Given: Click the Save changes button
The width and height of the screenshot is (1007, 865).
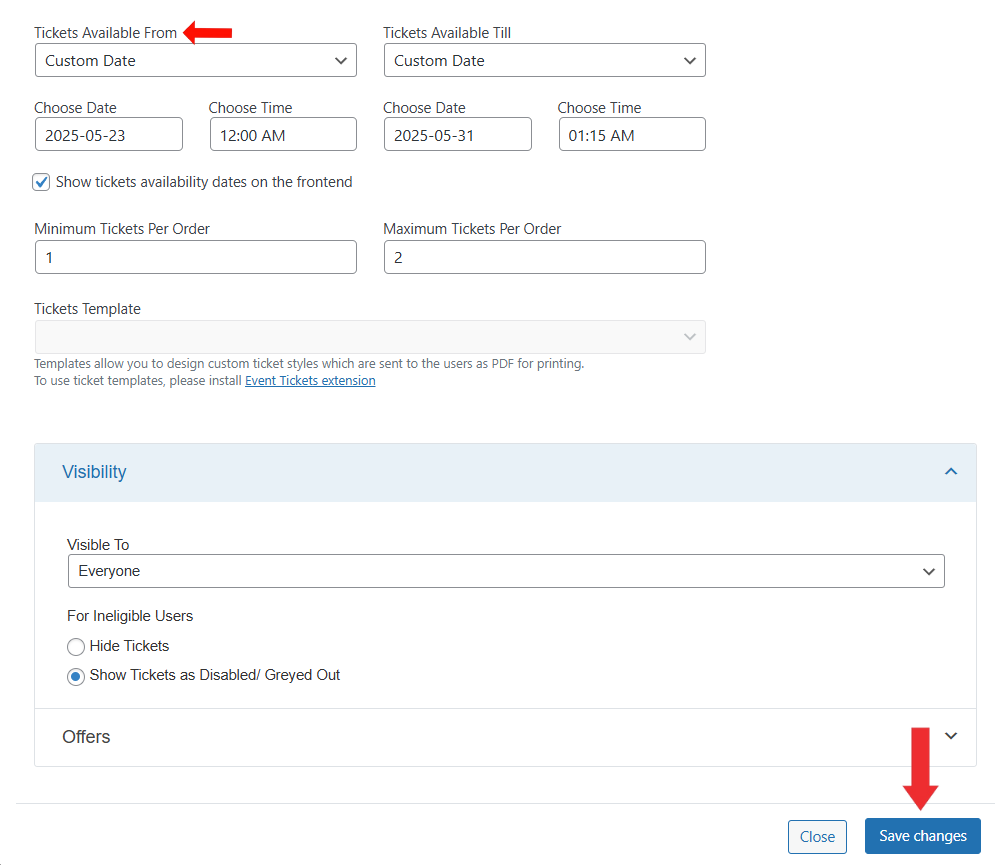Looking at the screenshot, I should pos(923,836).
